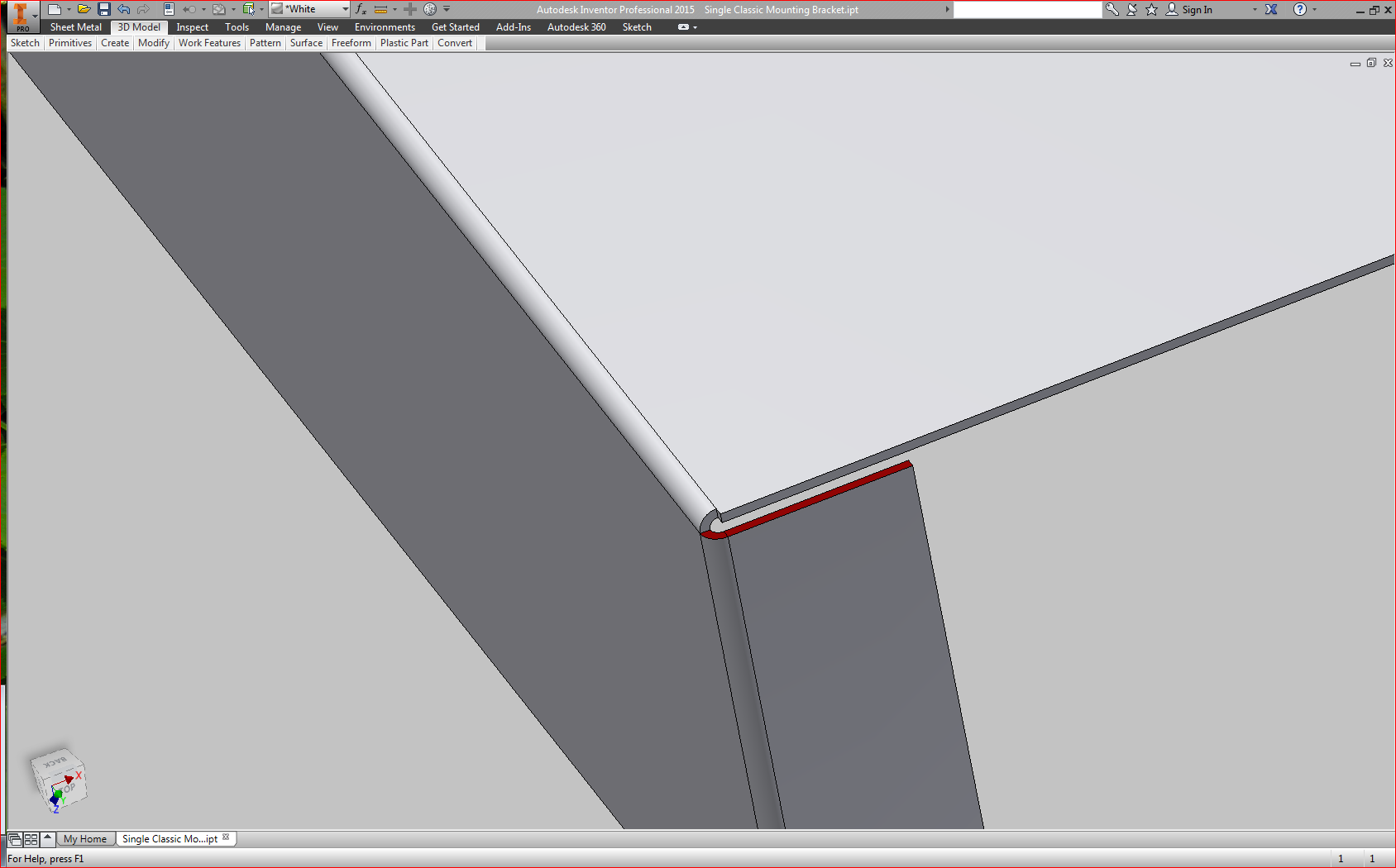Open the Primitives panel button
The width and height of the screenshot is (1396, 868).
[70, 43]
